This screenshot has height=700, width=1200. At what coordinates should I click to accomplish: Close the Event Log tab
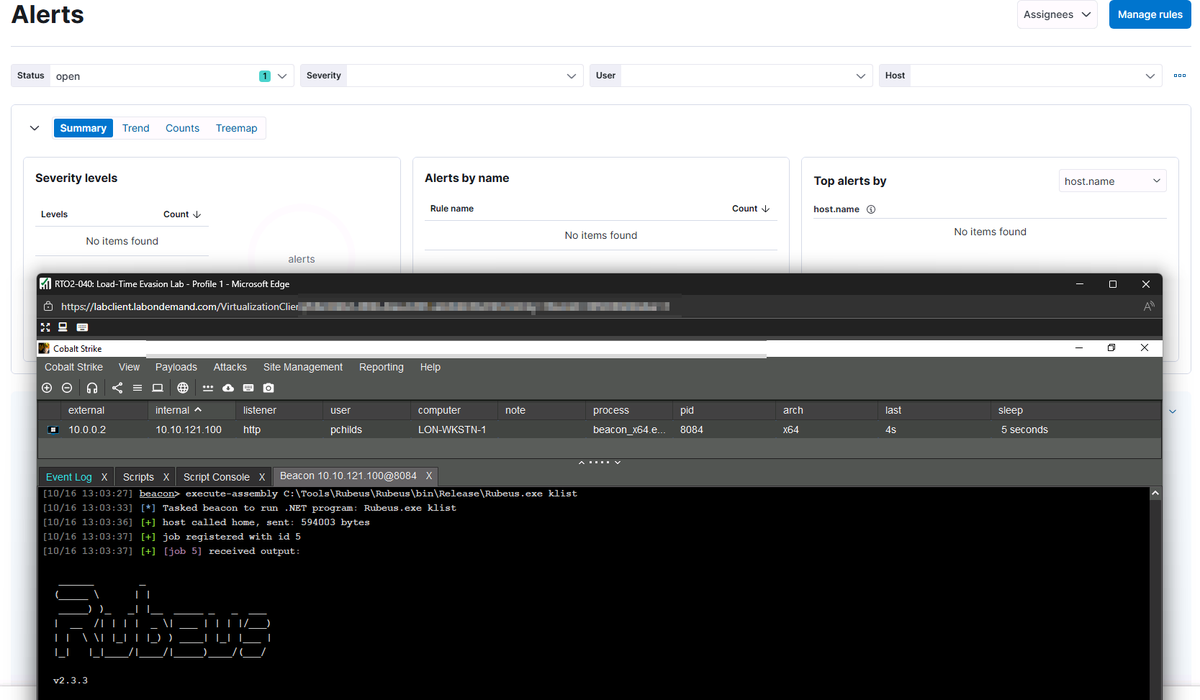[104, 477]
